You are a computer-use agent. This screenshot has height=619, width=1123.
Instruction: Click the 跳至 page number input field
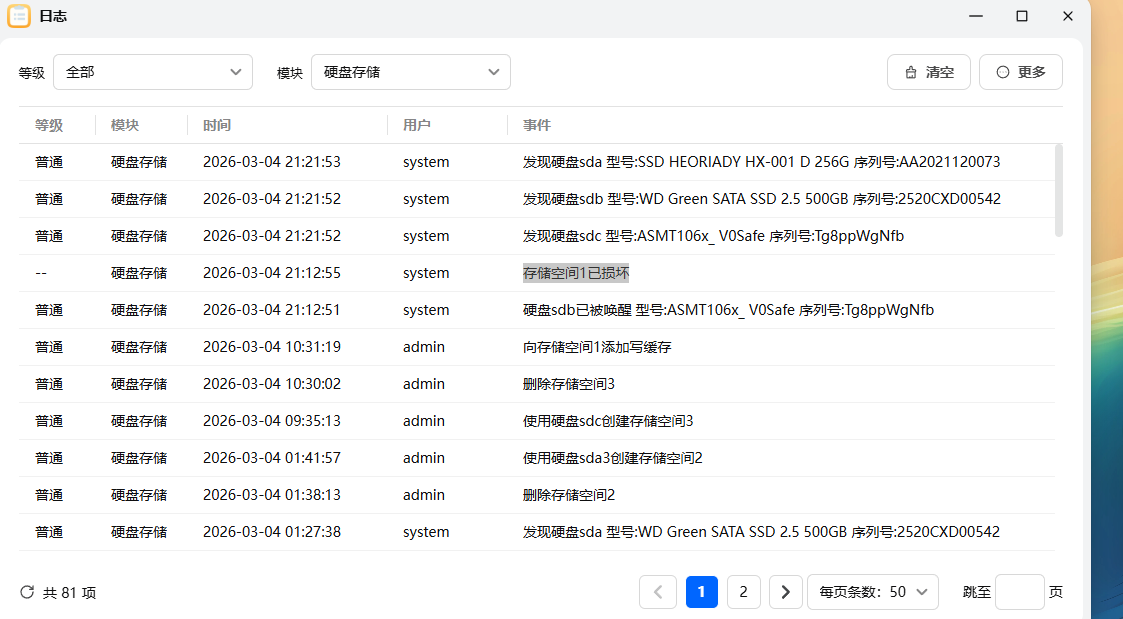(x=1019, y=592)
